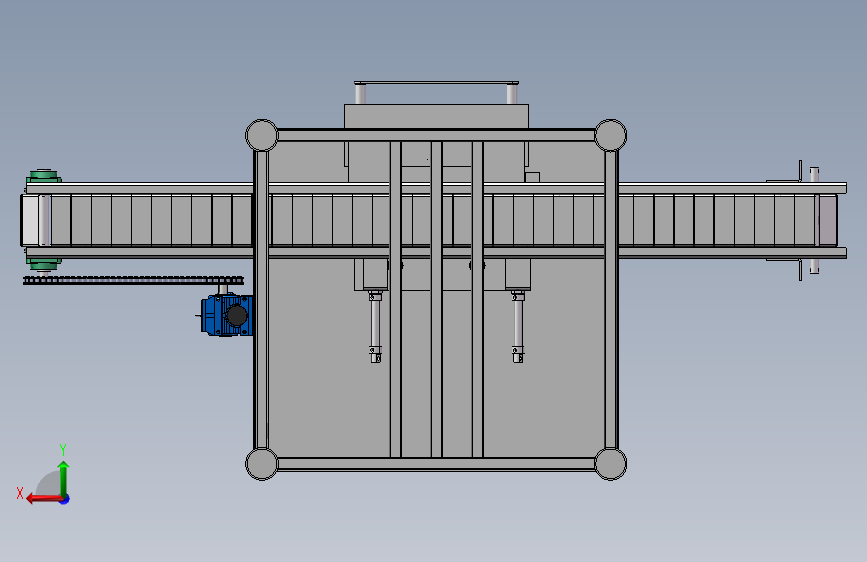The image size is (867, 562).
Task: Pick the bottom-right round corner post
Action: point(610,464)
